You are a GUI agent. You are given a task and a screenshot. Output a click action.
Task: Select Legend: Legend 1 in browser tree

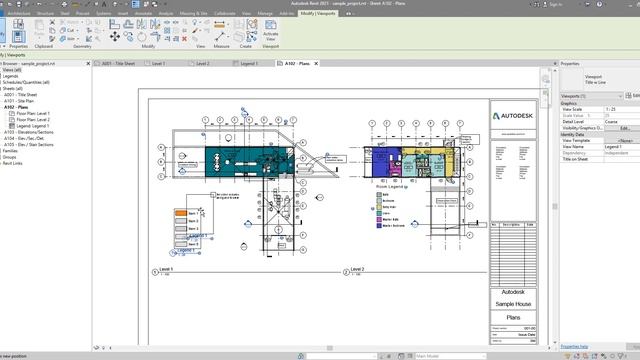[33, 126]
